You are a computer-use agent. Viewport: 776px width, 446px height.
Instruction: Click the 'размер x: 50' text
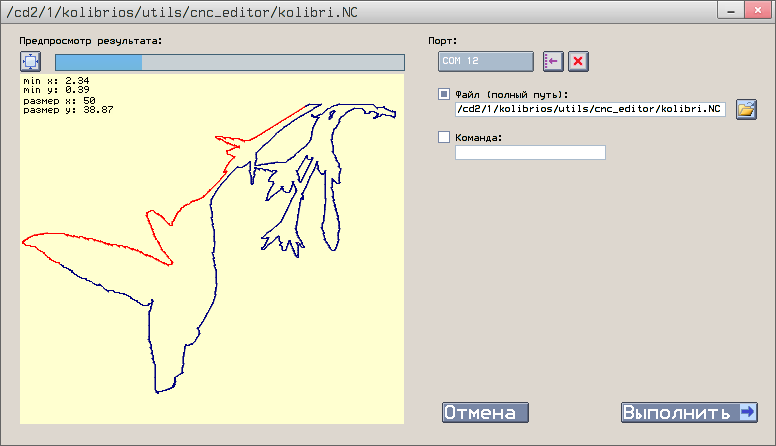(x=59, y=100)
